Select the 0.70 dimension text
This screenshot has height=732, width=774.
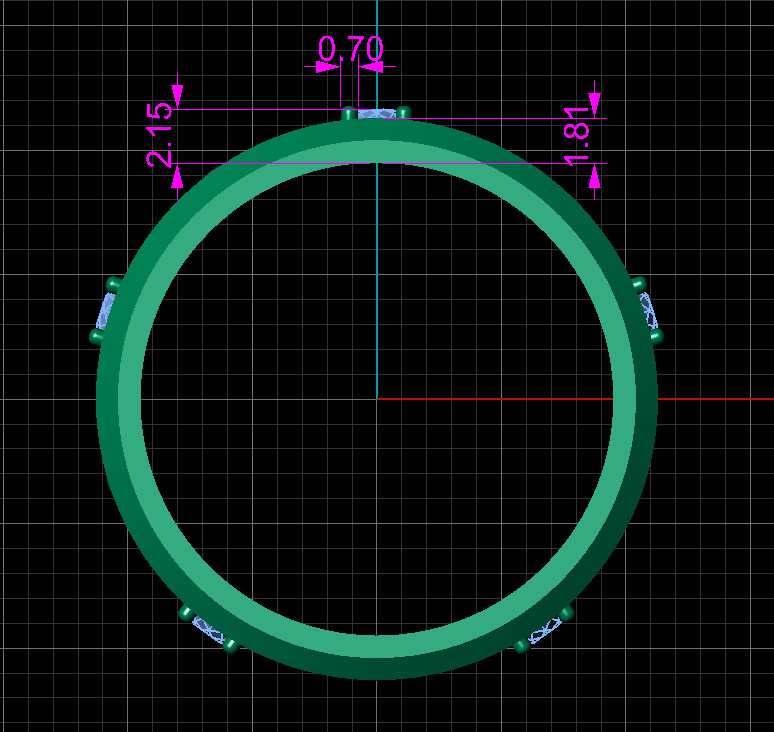tap(350, 48)
